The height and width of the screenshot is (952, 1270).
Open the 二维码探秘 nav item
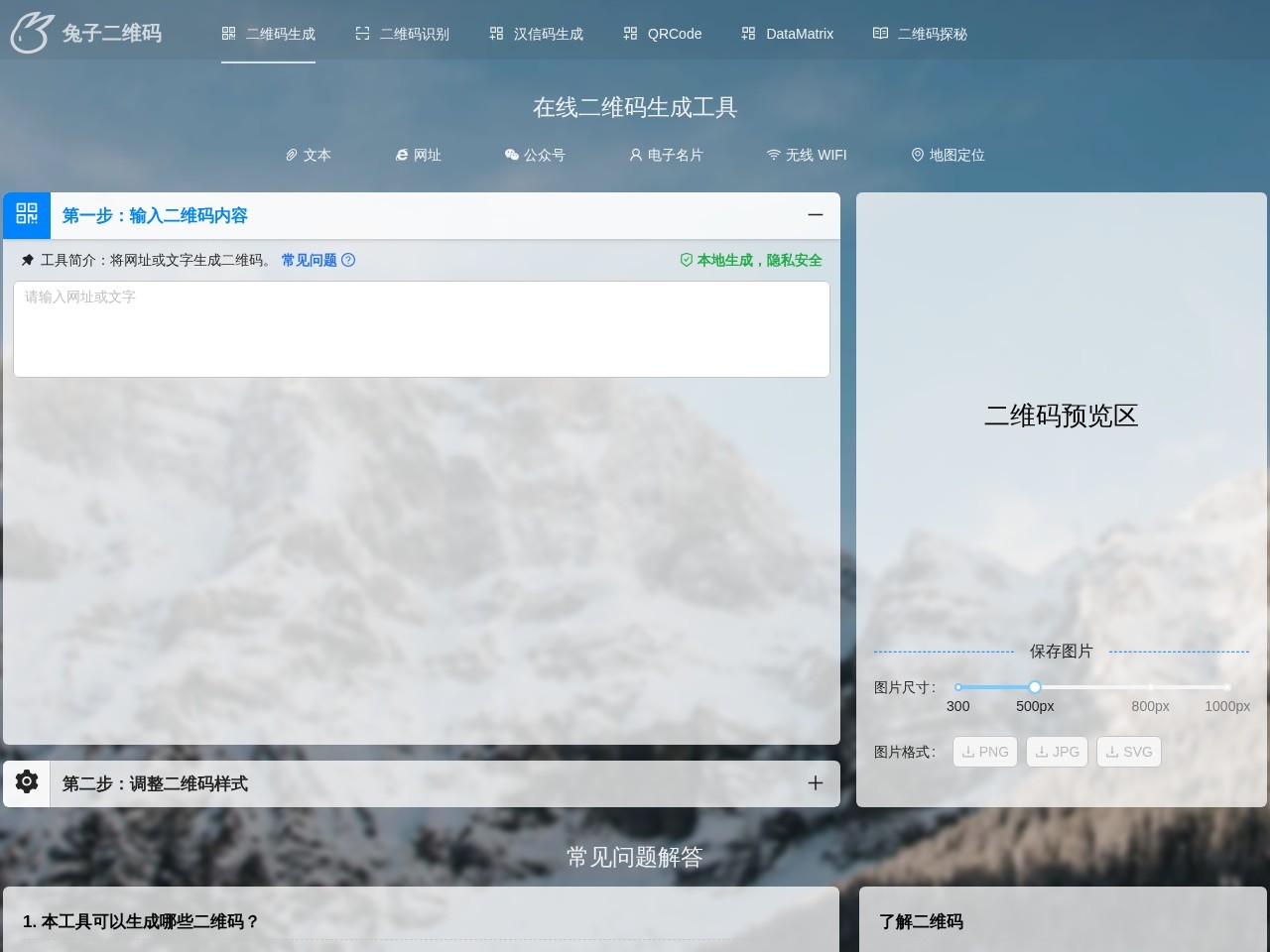[x=920, y=34]
